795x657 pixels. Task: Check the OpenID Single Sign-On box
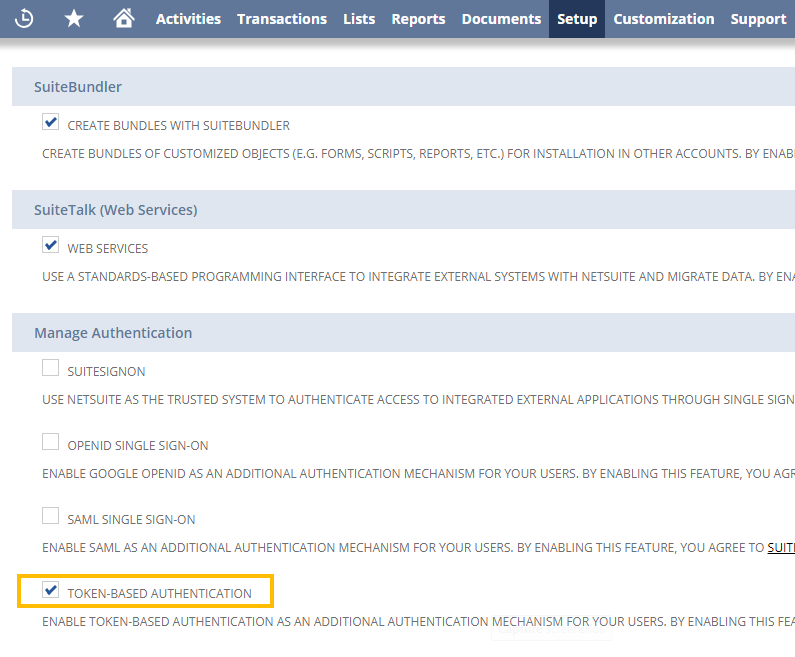coord(51,443)
